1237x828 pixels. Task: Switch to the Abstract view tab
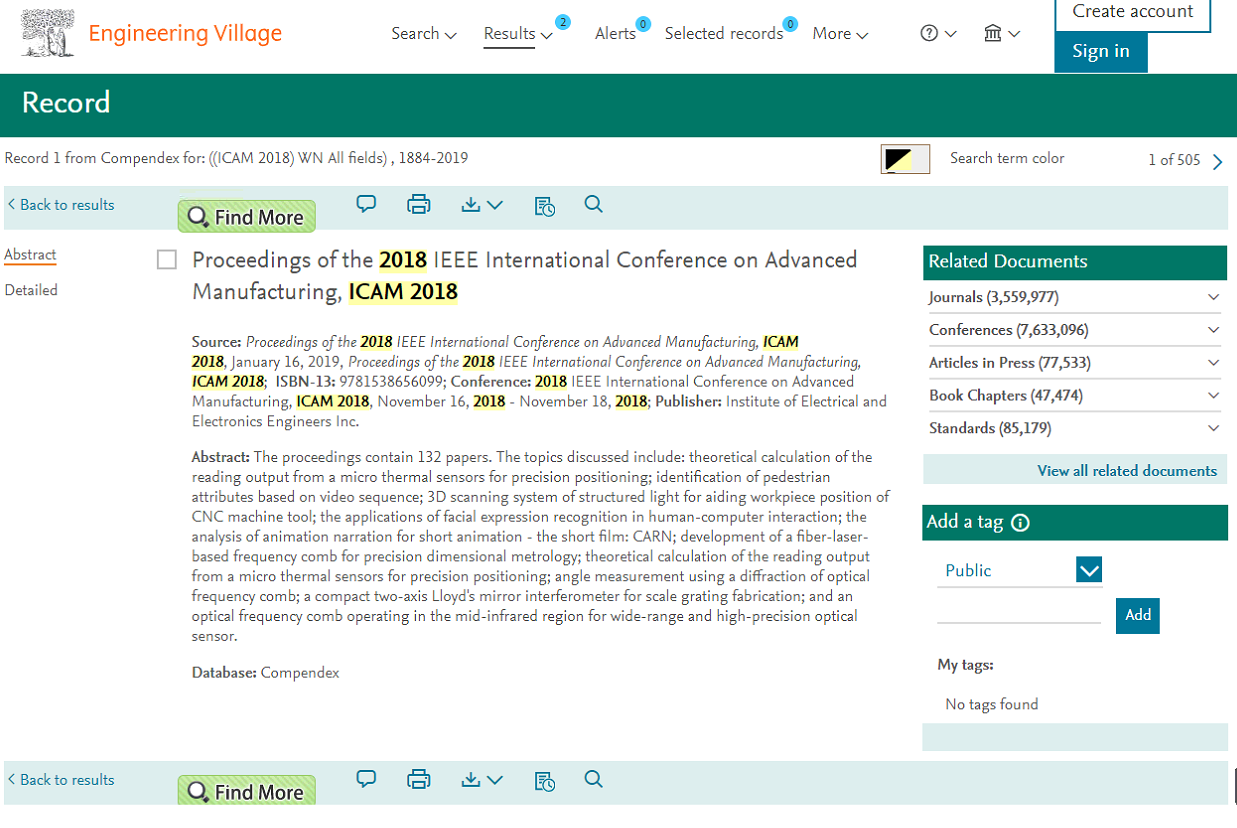pyautogui.click(x=30, y=255)
